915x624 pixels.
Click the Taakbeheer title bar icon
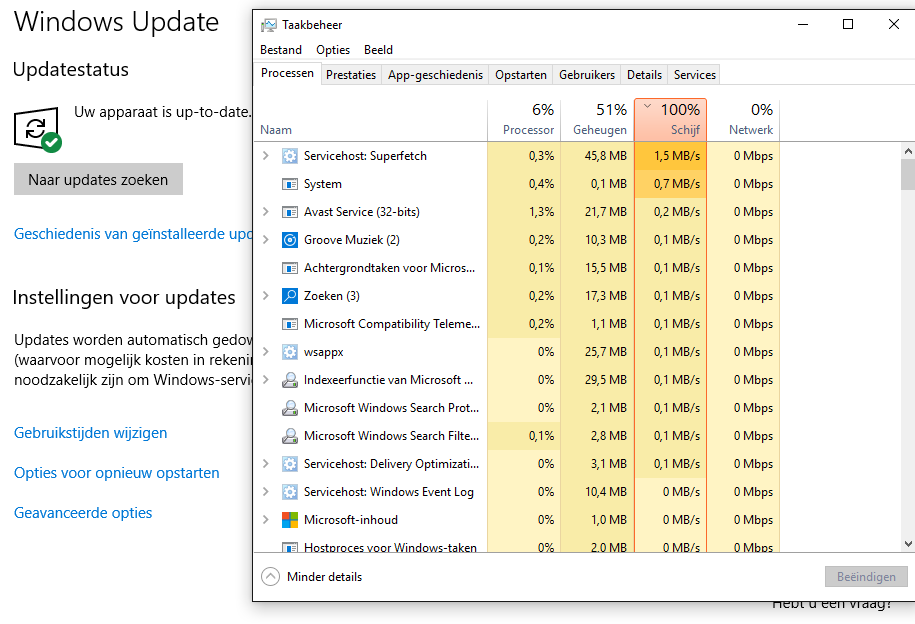pyautogui.click(x=268, y=25)
